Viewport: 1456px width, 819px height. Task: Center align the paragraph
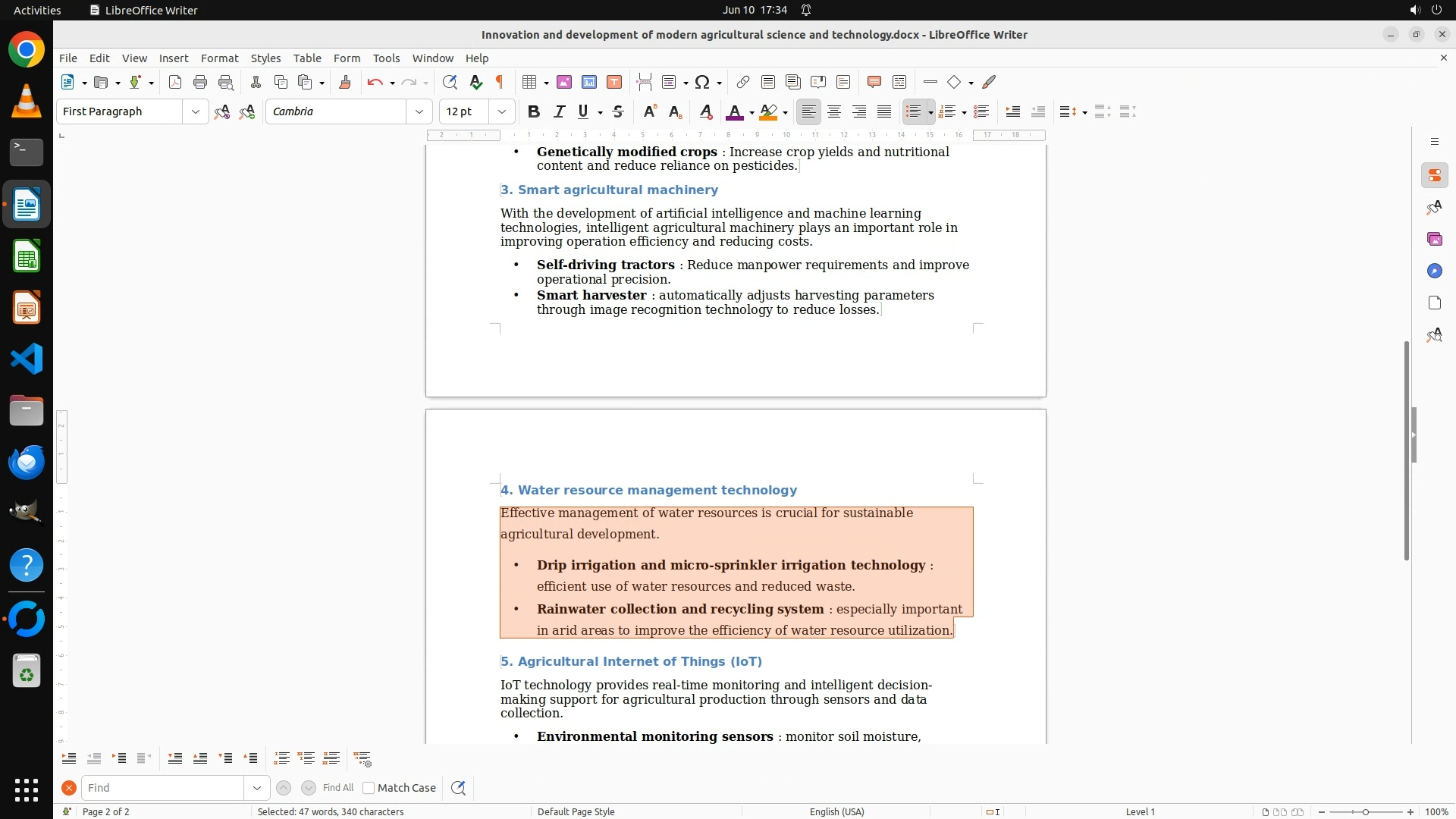point(834,111)
